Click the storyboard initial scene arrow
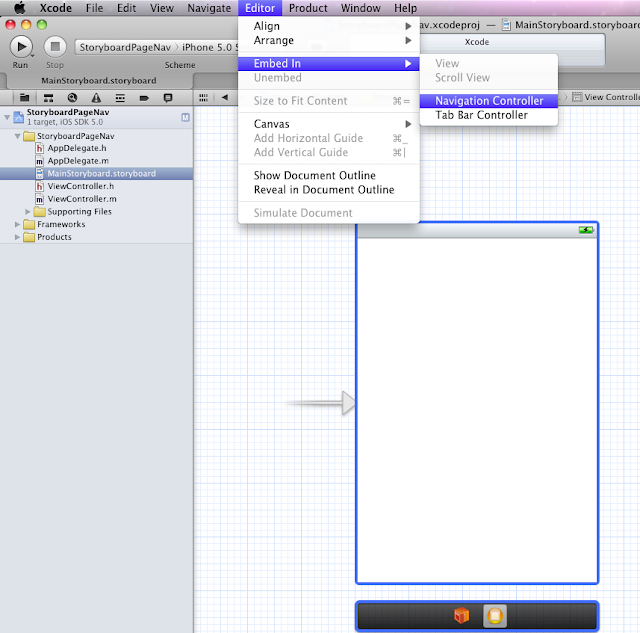This screenshot has width=640, height=633. pyautogui.click(x=321, y=403)
